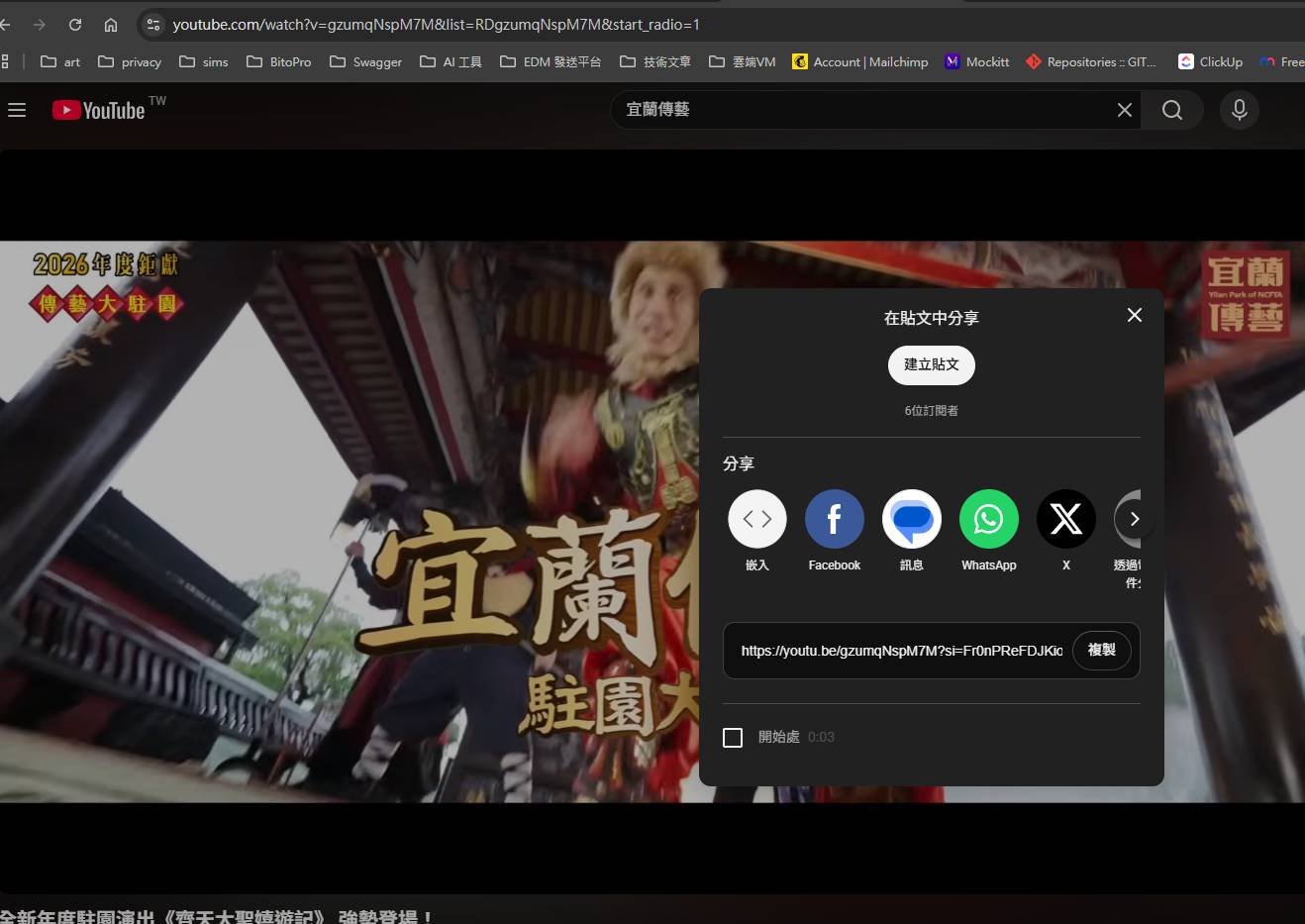Reload the page in the browser
This screenshot has width=1305, height=924.
pos(75,25)
